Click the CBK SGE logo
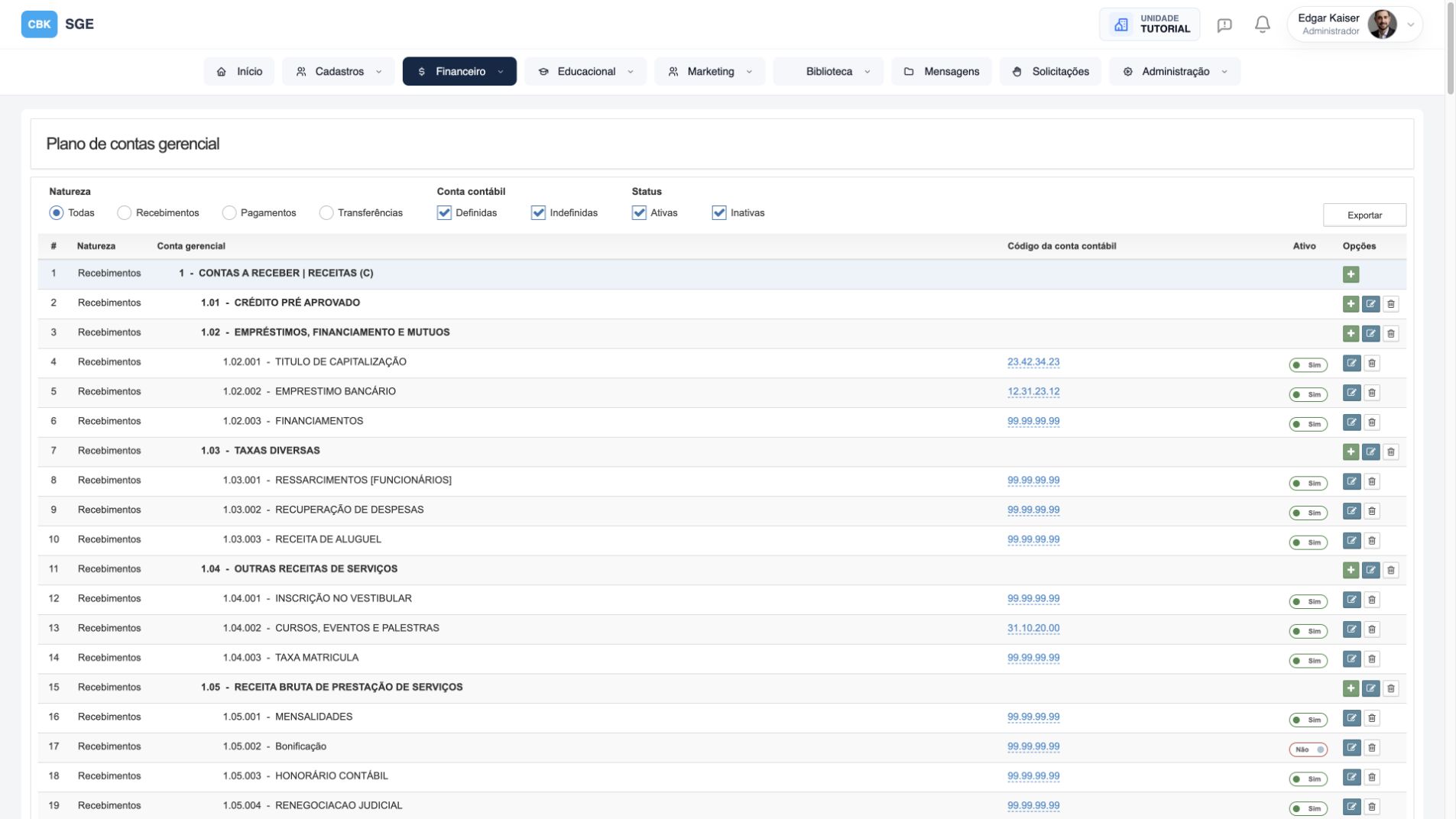1456x819 pixels. (57, 24)
